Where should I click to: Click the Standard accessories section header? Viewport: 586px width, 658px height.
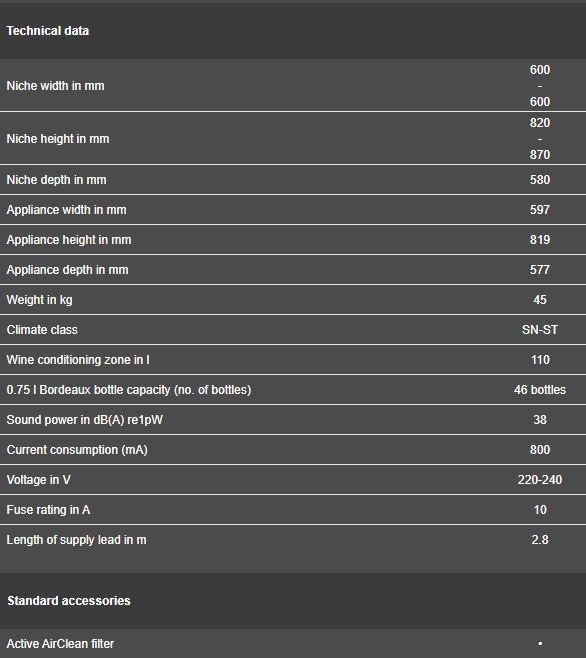tap(69, 601)
